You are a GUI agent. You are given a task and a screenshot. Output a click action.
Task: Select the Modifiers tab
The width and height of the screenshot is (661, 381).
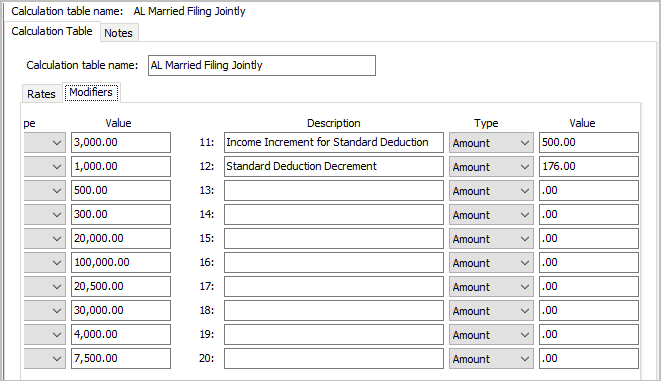point(91,92)
